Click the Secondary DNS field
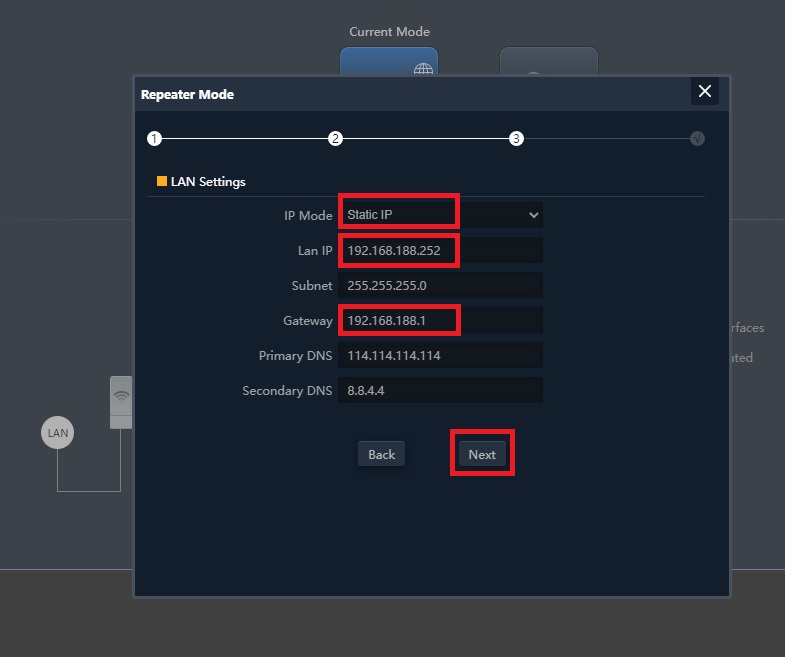This screenshot has height=657, width=785. [440, 391]
